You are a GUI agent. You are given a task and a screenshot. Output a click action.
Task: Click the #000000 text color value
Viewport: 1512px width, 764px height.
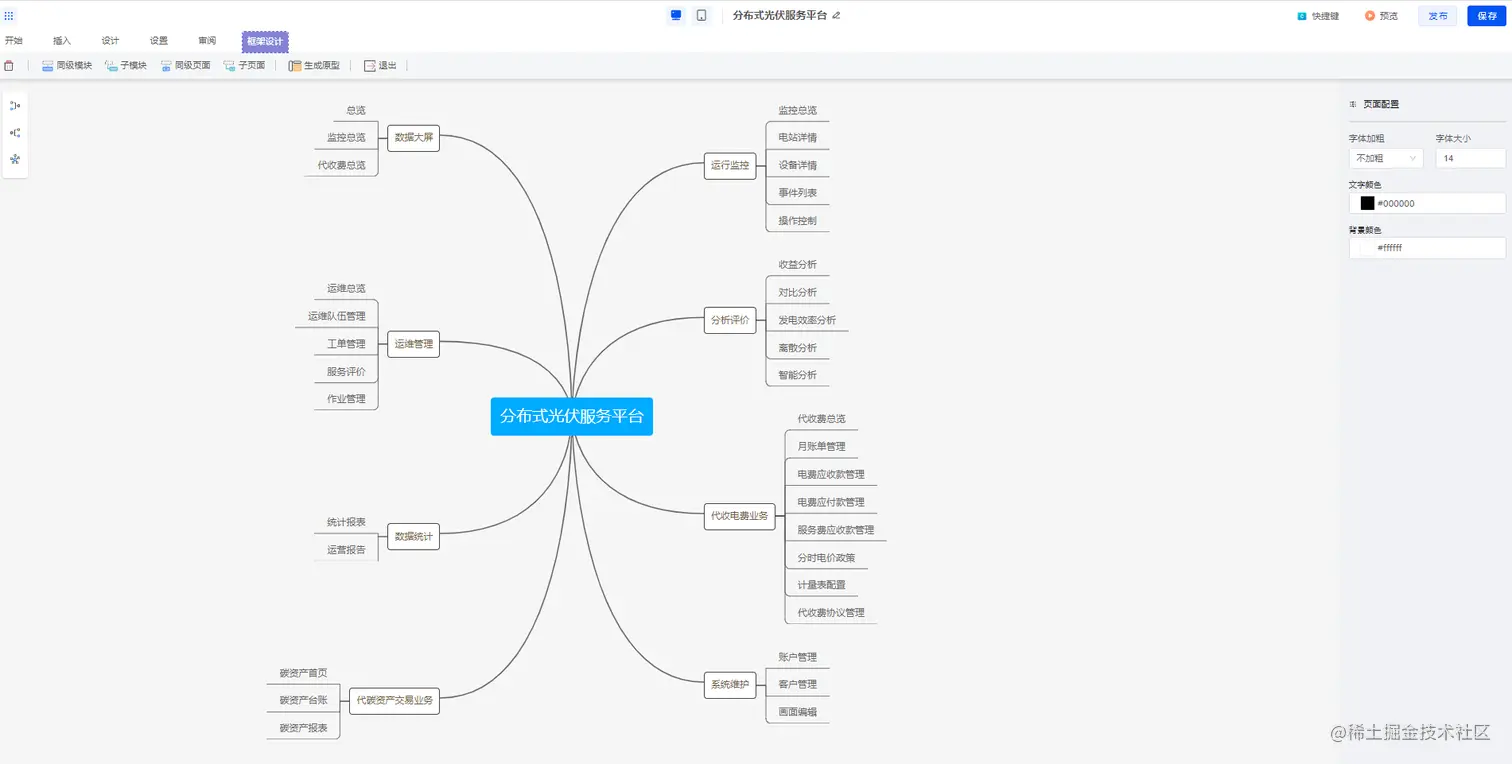click(1396, 203)
